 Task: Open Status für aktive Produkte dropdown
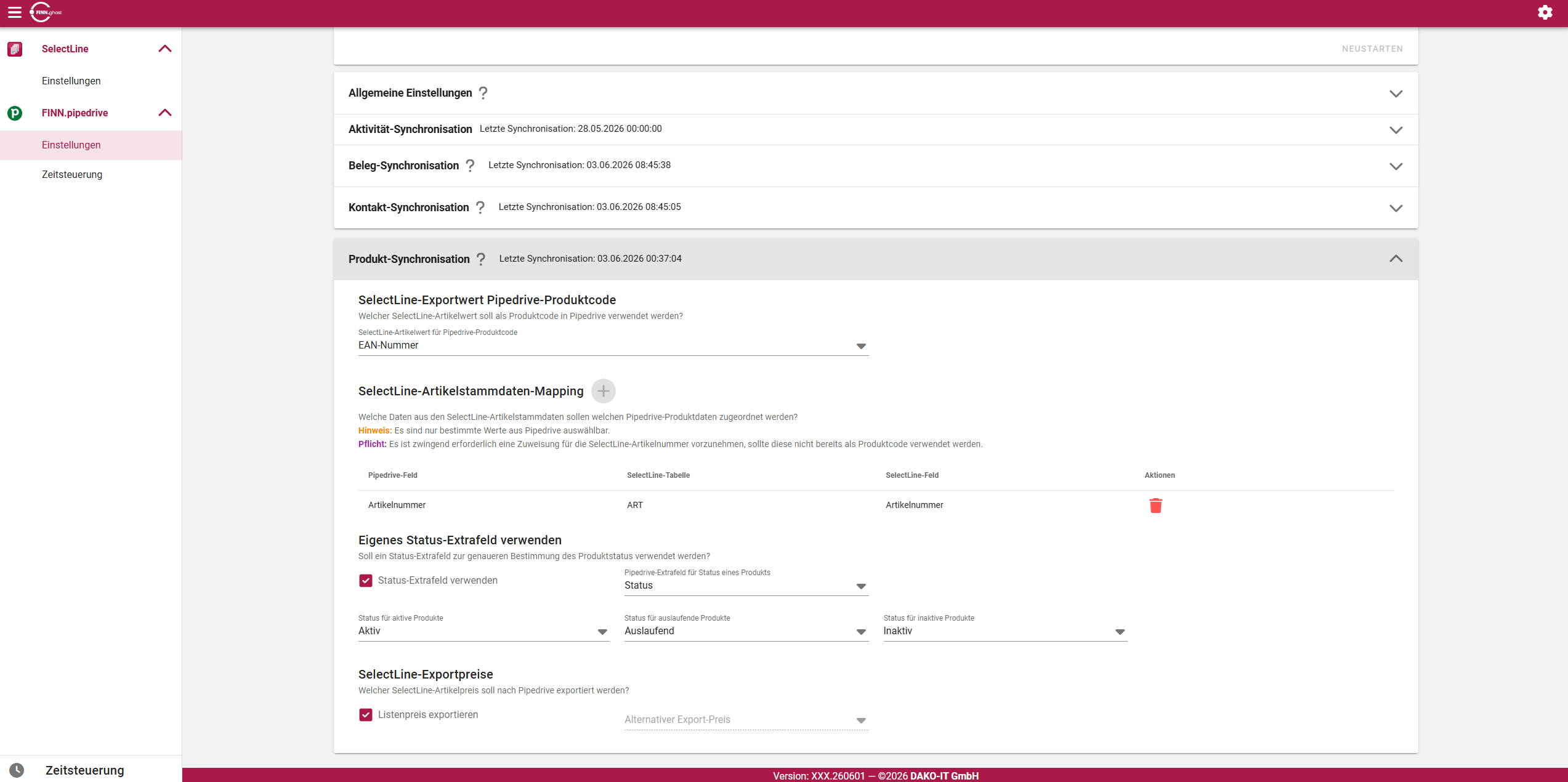(484, 631)
